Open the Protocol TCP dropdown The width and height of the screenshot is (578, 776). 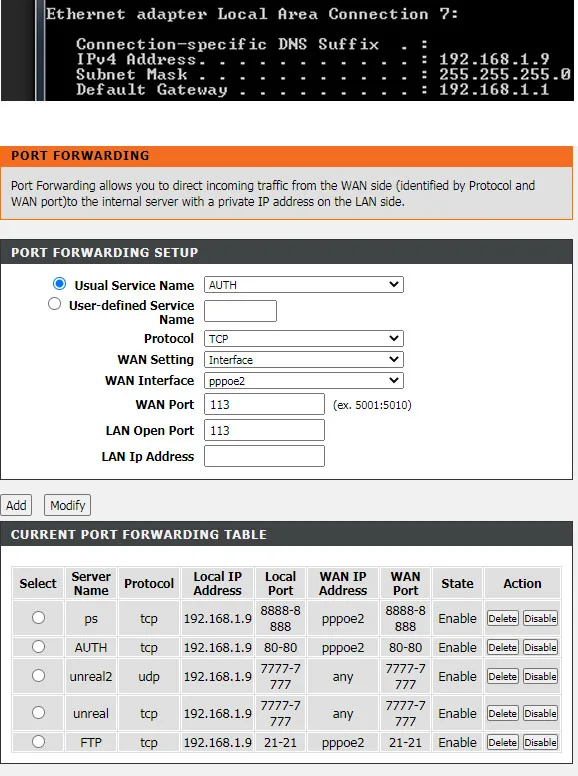pos(304,339)
